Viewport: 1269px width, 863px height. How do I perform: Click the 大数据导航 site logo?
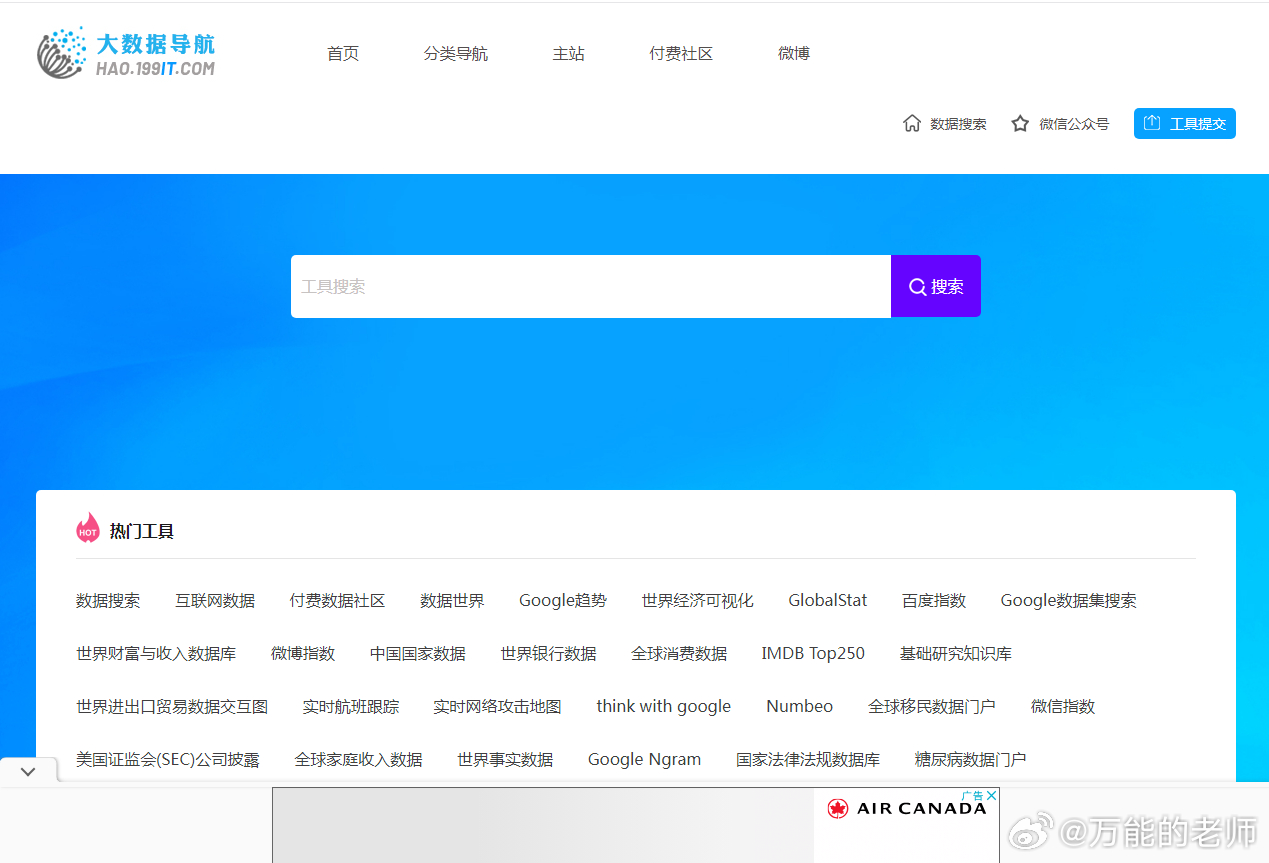pyautogui.click(x=126, y=54)
